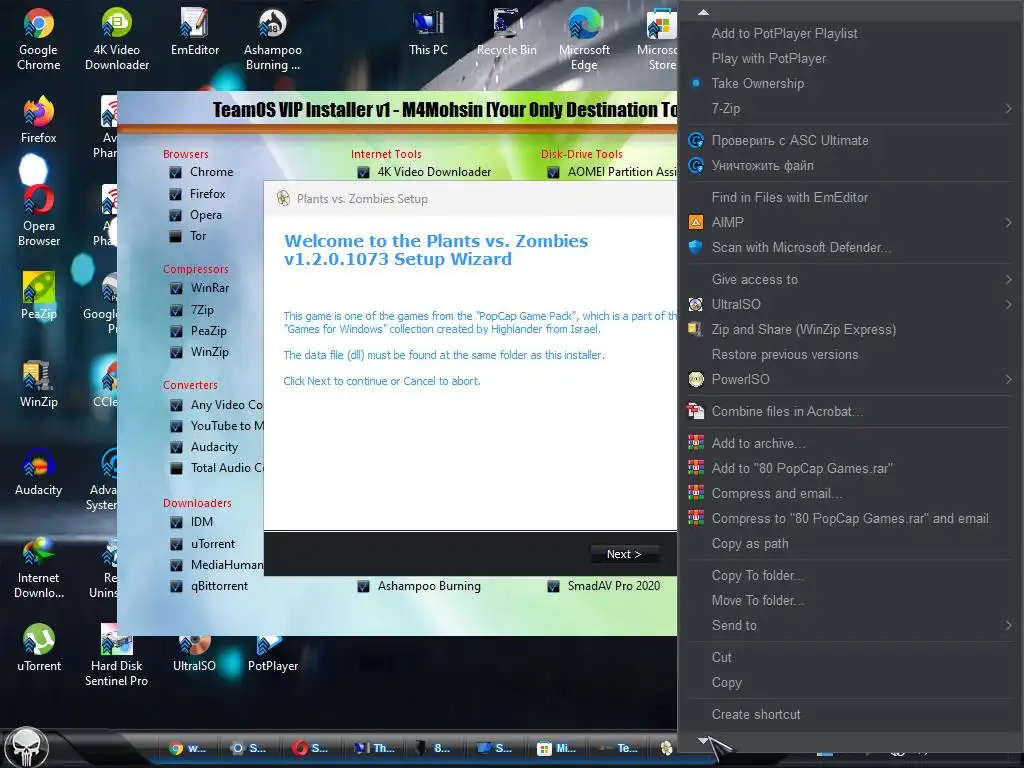Click the Plants vs. Zombies Setup title bar
Screen dimensions: 1024x768
(470, 199)
